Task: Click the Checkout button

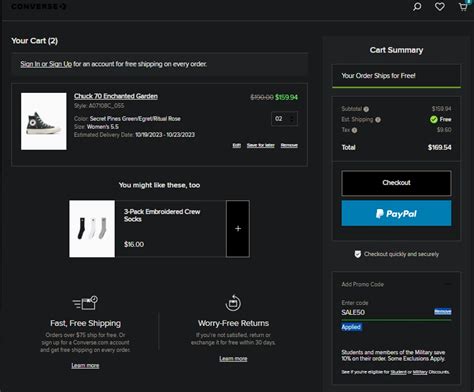Action: pyautogui.click(x=396, y=183)
